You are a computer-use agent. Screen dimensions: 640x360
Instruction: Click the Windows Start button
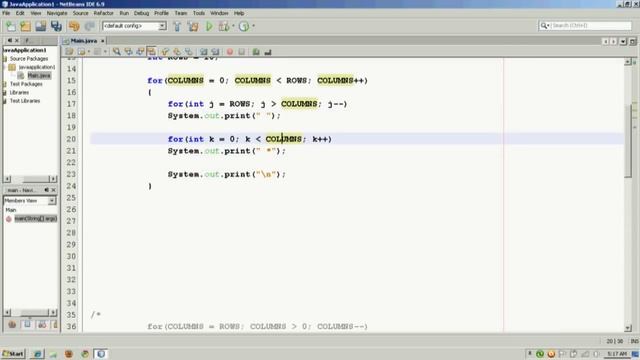coord(13,354)
